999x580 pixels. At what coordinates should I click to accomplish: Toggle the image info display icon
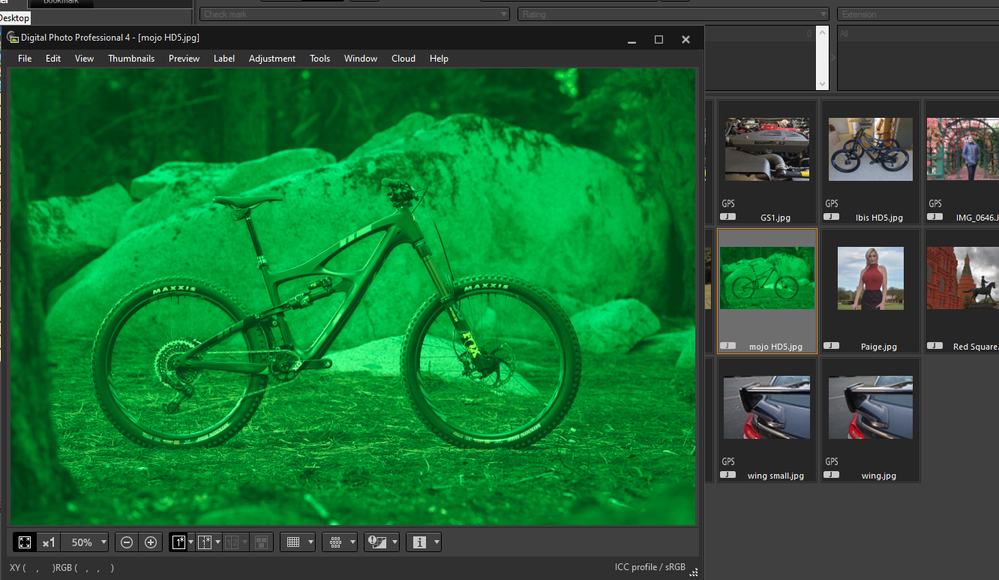[419, 542]
